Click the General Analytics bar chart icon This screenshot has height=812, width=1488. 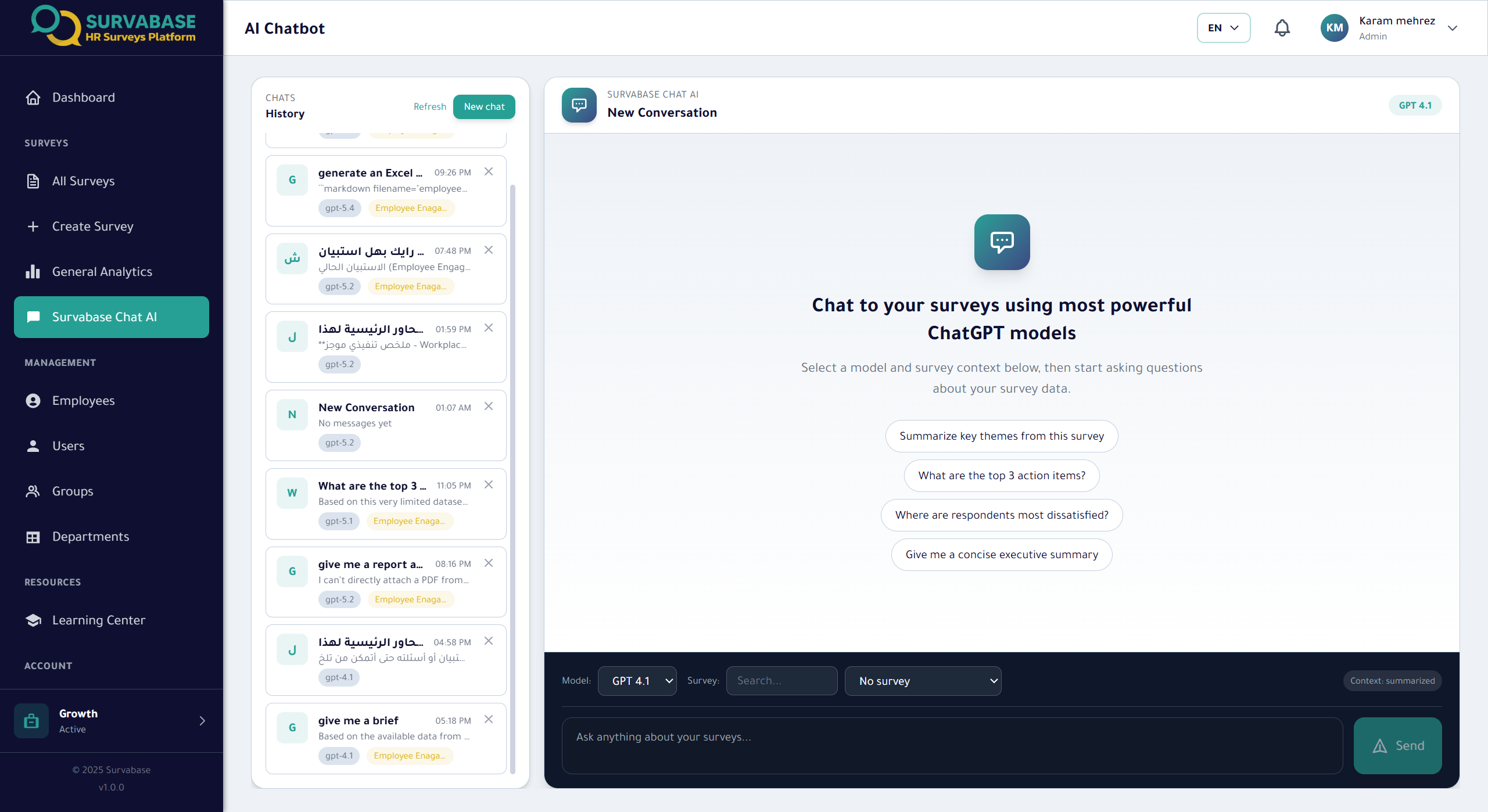33,272
